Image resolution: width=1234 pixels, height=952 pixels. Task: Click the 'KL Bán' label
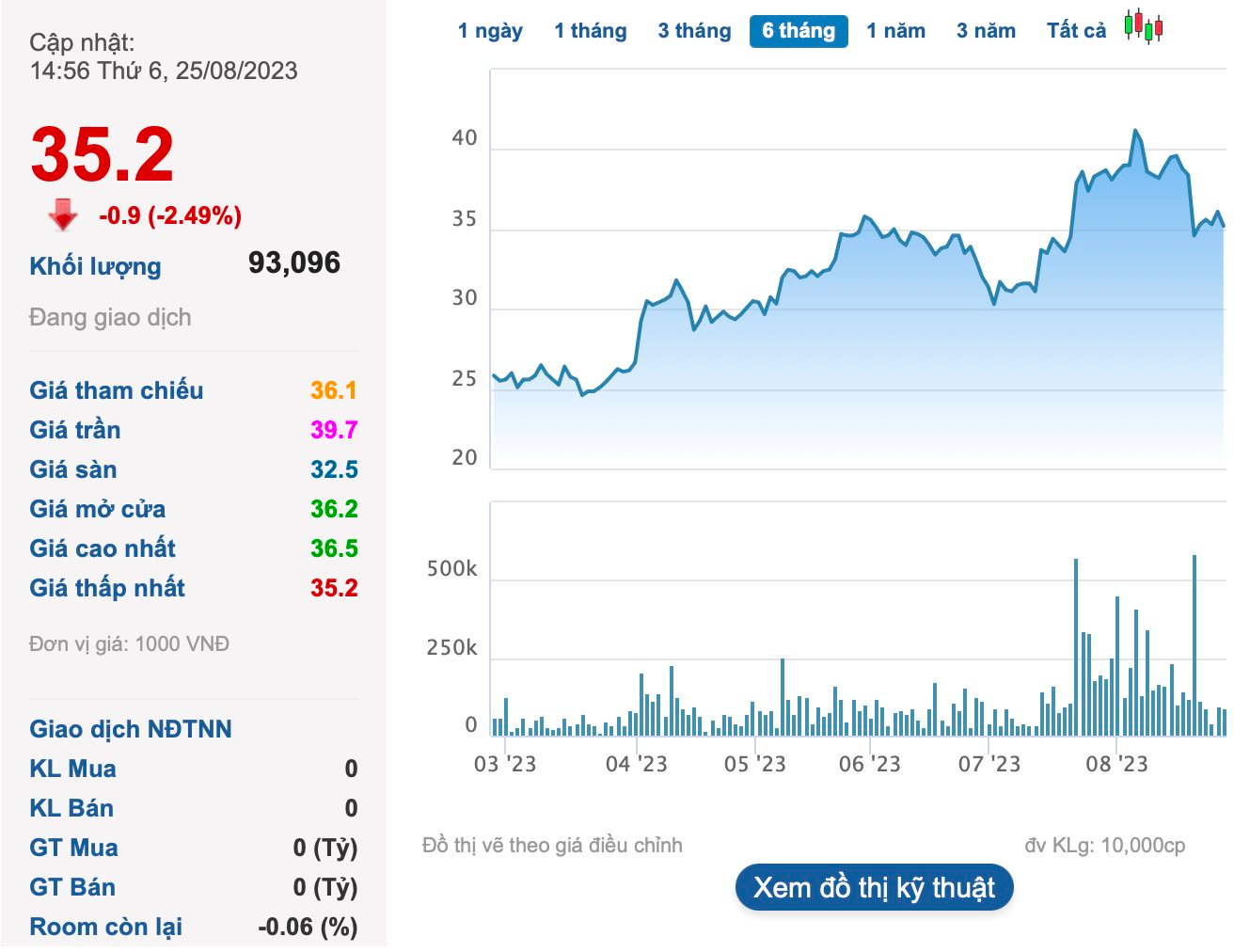pyautogui.click(x=71, y=808)
